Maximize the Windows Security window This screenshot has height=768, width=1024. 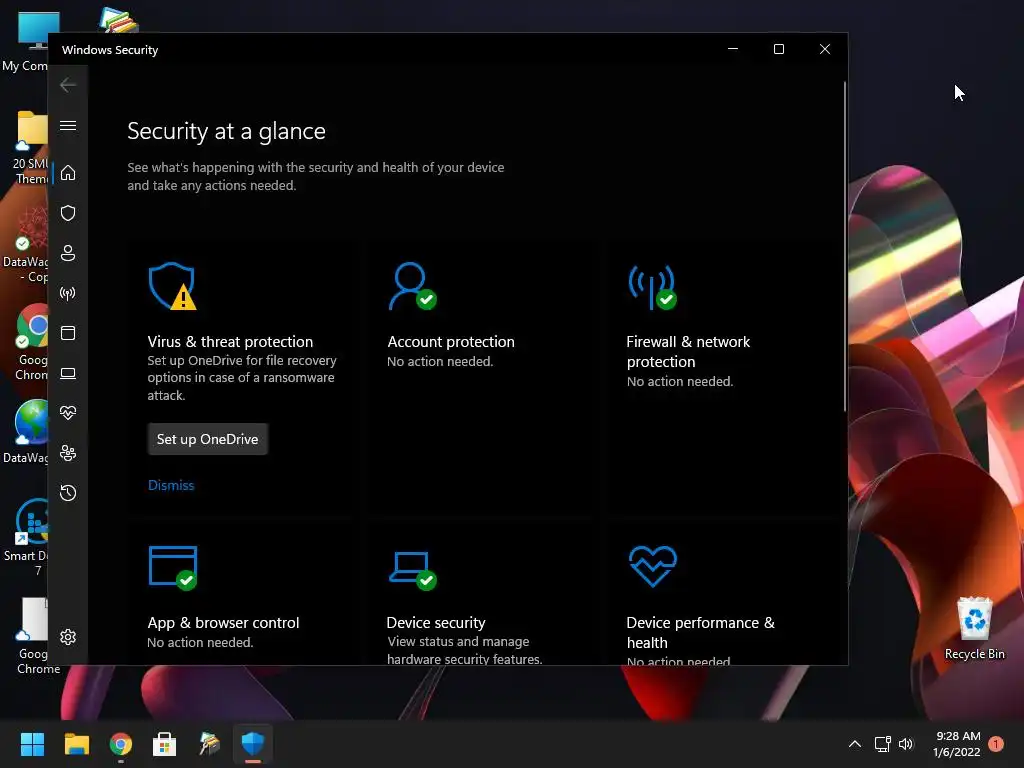pyautogui.click(x=778, y=49)
